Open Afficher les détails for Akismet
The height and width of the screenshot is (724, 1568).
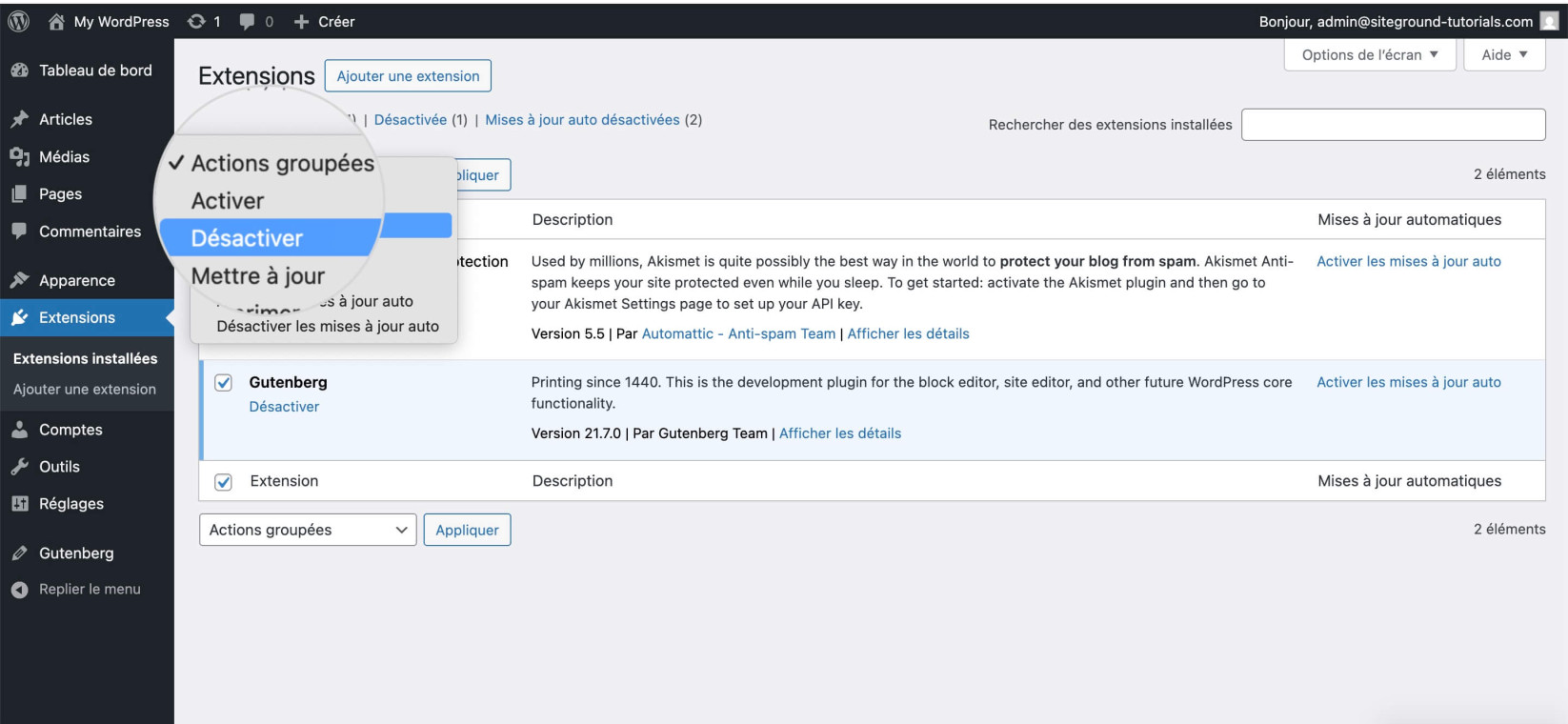pos(908,333)
